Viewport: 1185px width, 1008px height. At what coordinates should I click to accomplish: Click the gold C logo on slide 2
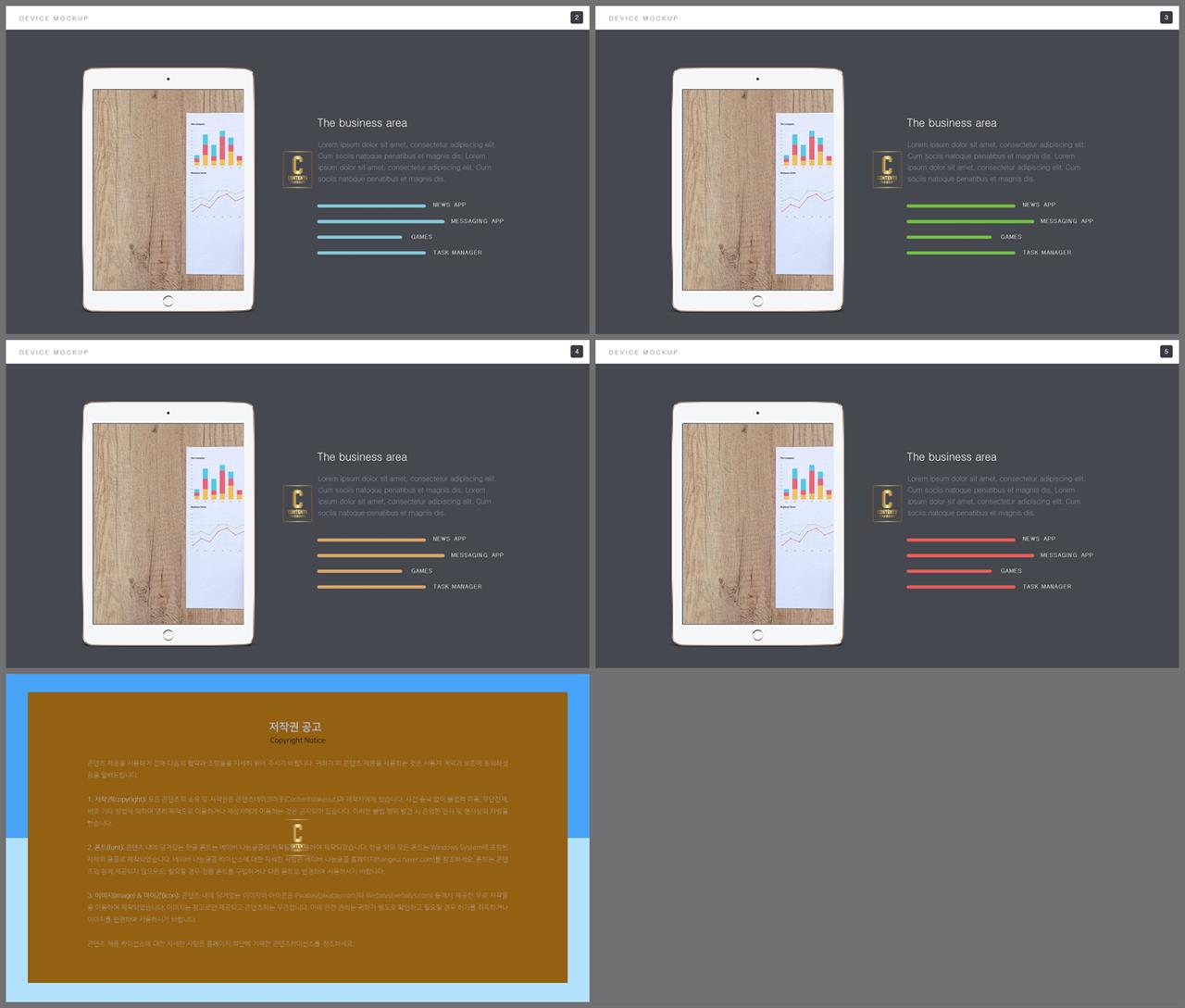point(297,169)
